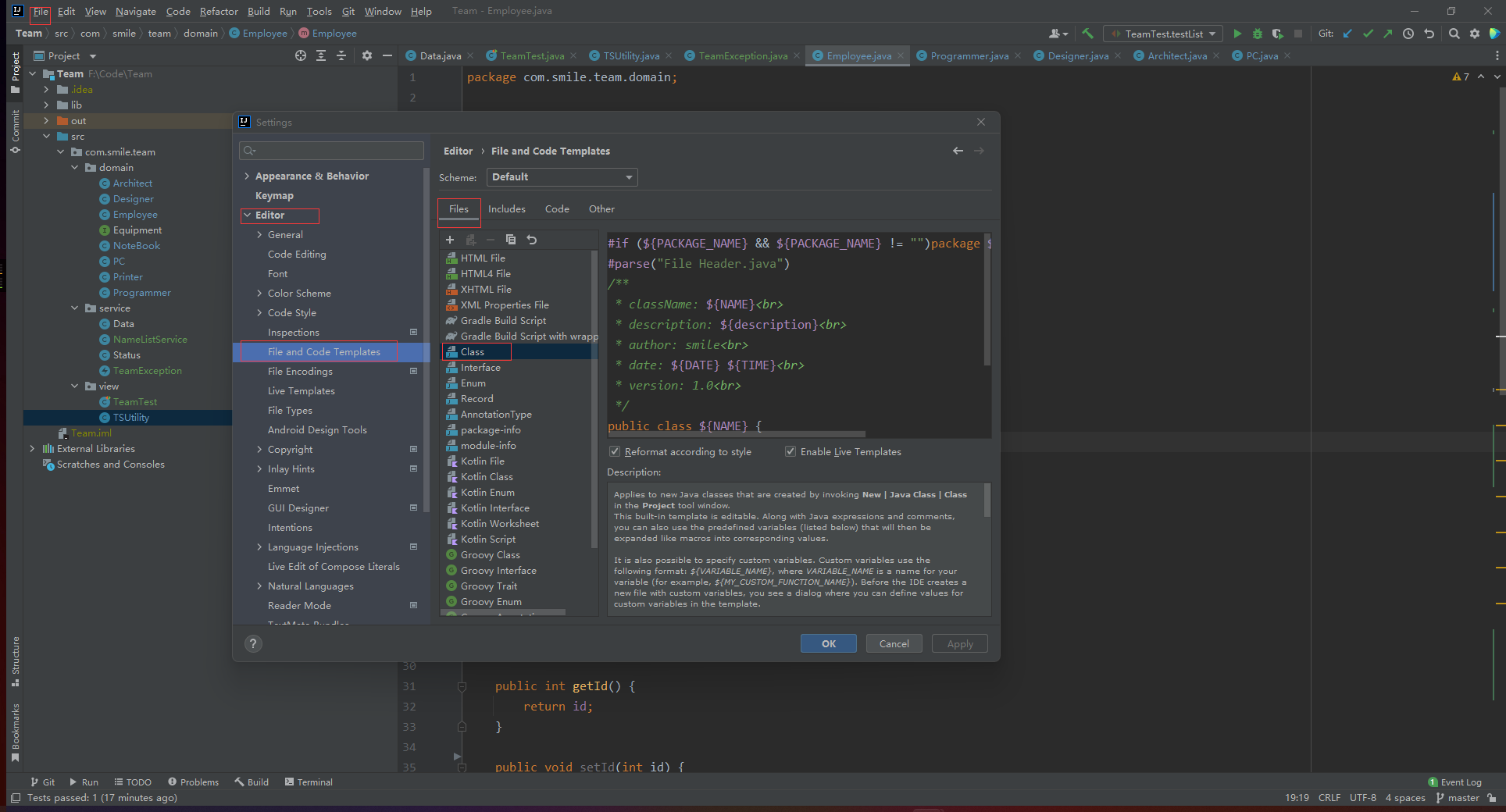Open the TeamTest.testList run configuration dropdown
The height and width of the screenshot is (812, 1506).
point(1163,34)
